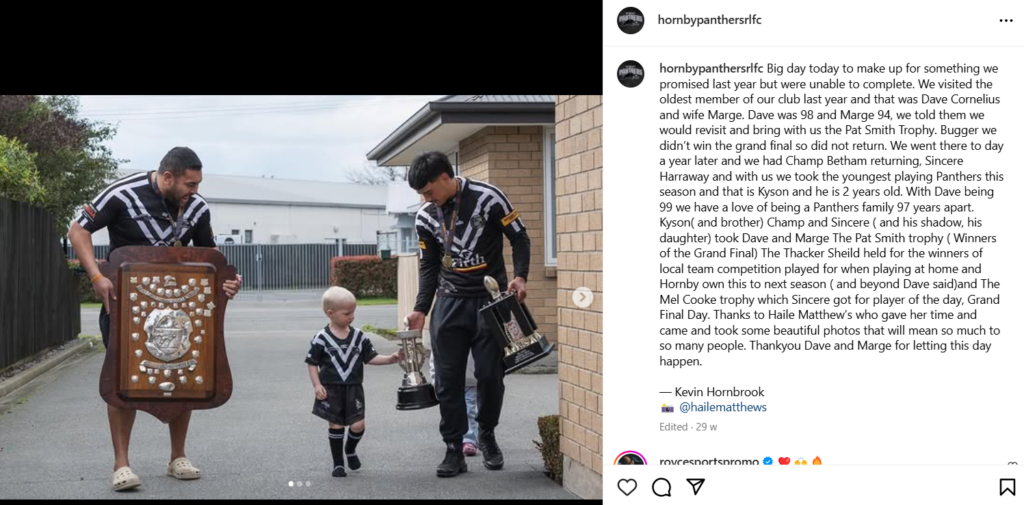The width and height of the screenshot is (1024, 505).
Task: Open the hornbypanthersrlfc username in post header
Action: point(710,20)
